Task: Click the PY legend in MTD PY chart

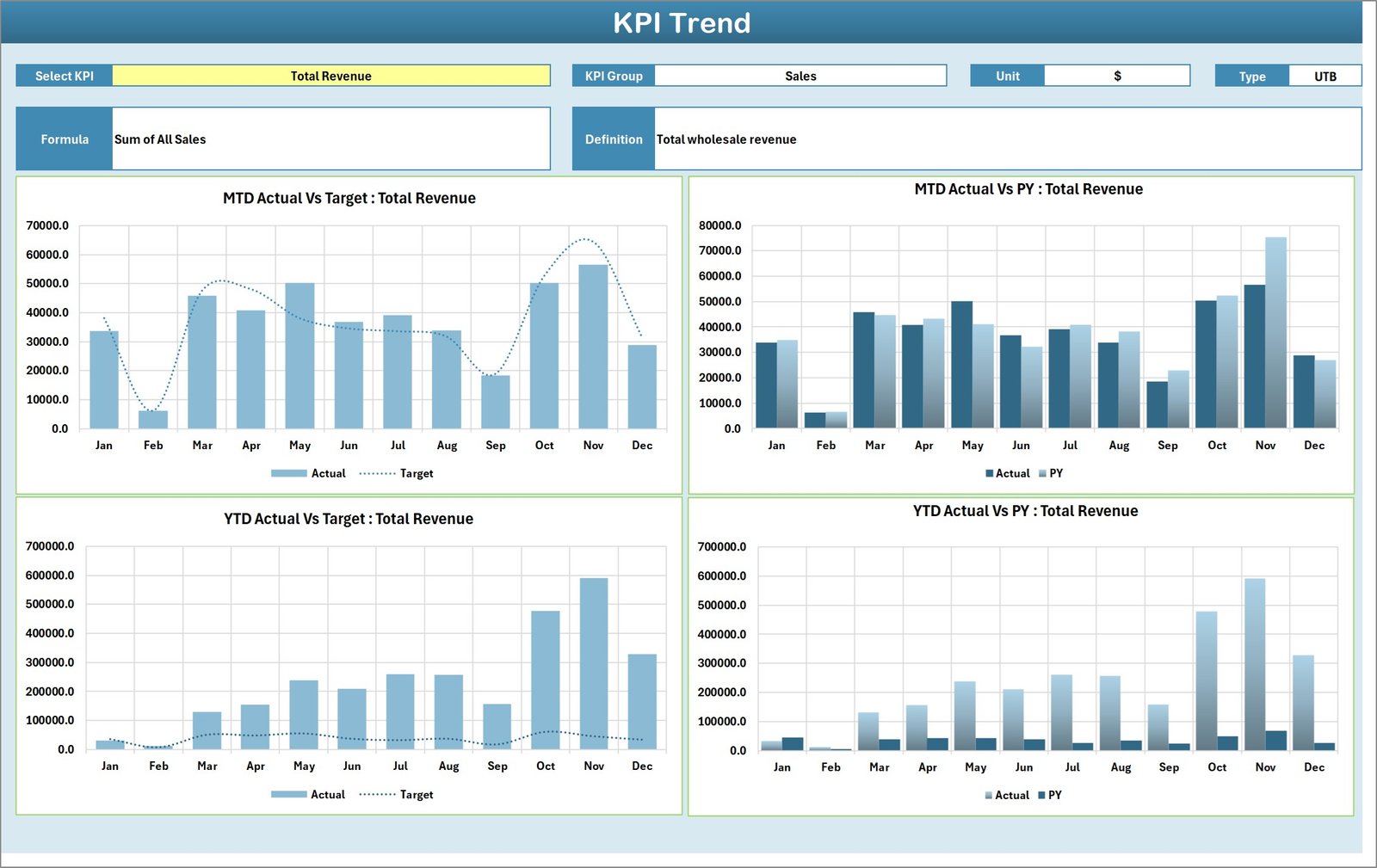Action: (x=1055, y=473)
